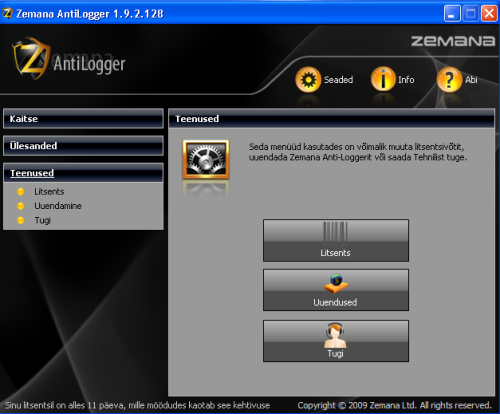Click the Info label text
Screen dimensions: 500x414
tap(406, 80)
